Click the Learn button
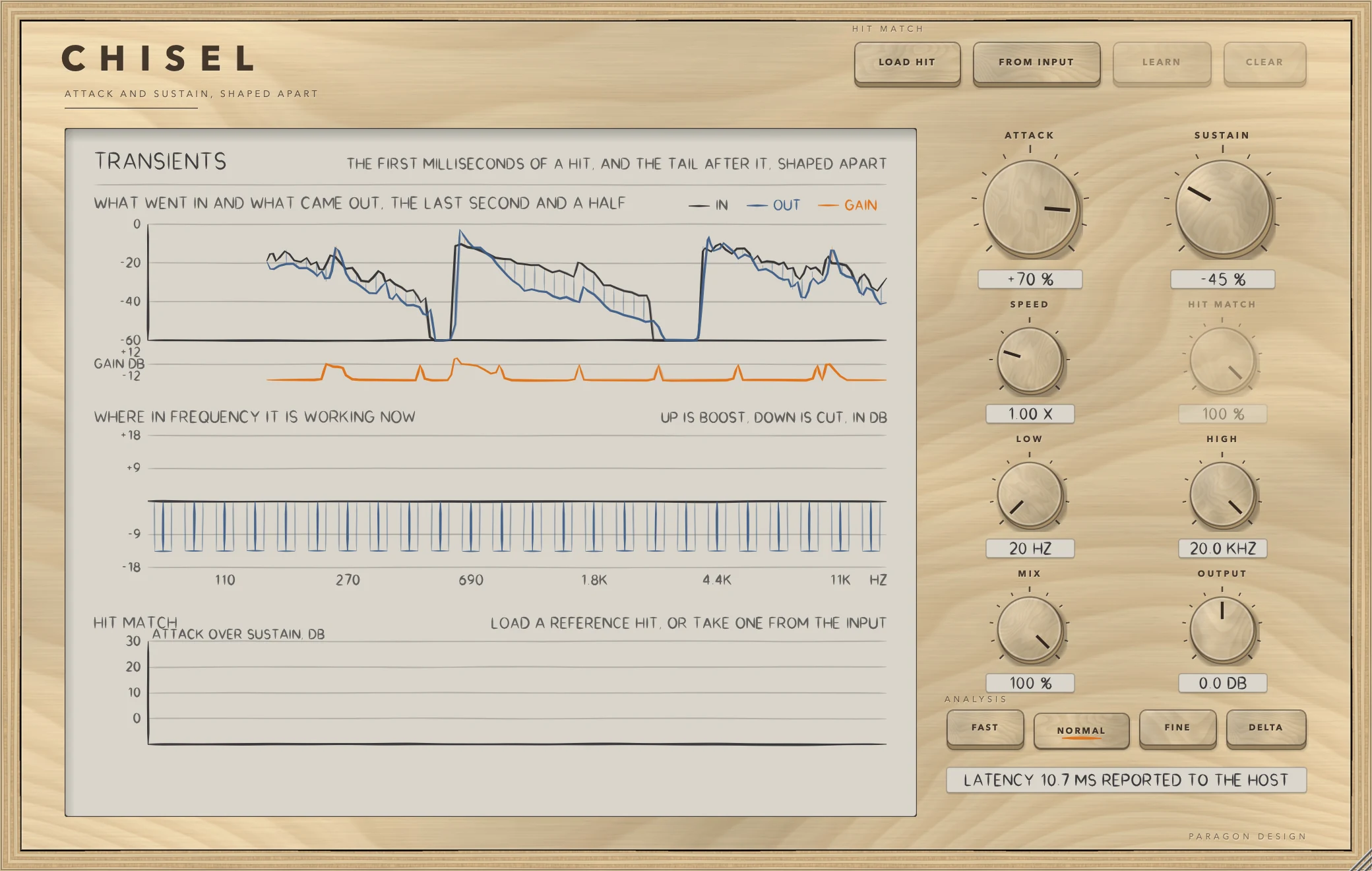Screen dimensions: 1372x871 (1162, 63)
